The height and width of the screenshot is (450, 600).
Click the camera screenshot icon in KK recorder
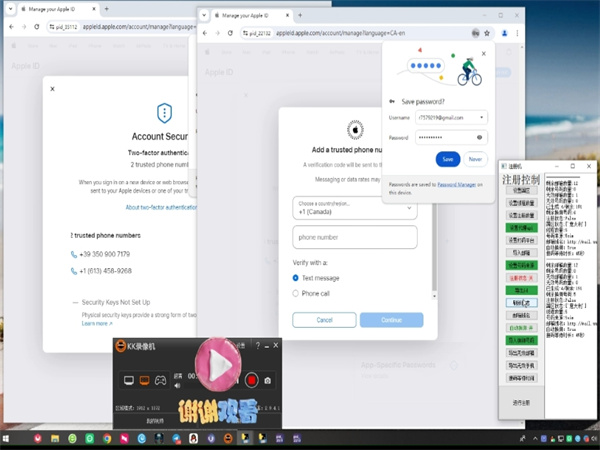click(268, 380)
